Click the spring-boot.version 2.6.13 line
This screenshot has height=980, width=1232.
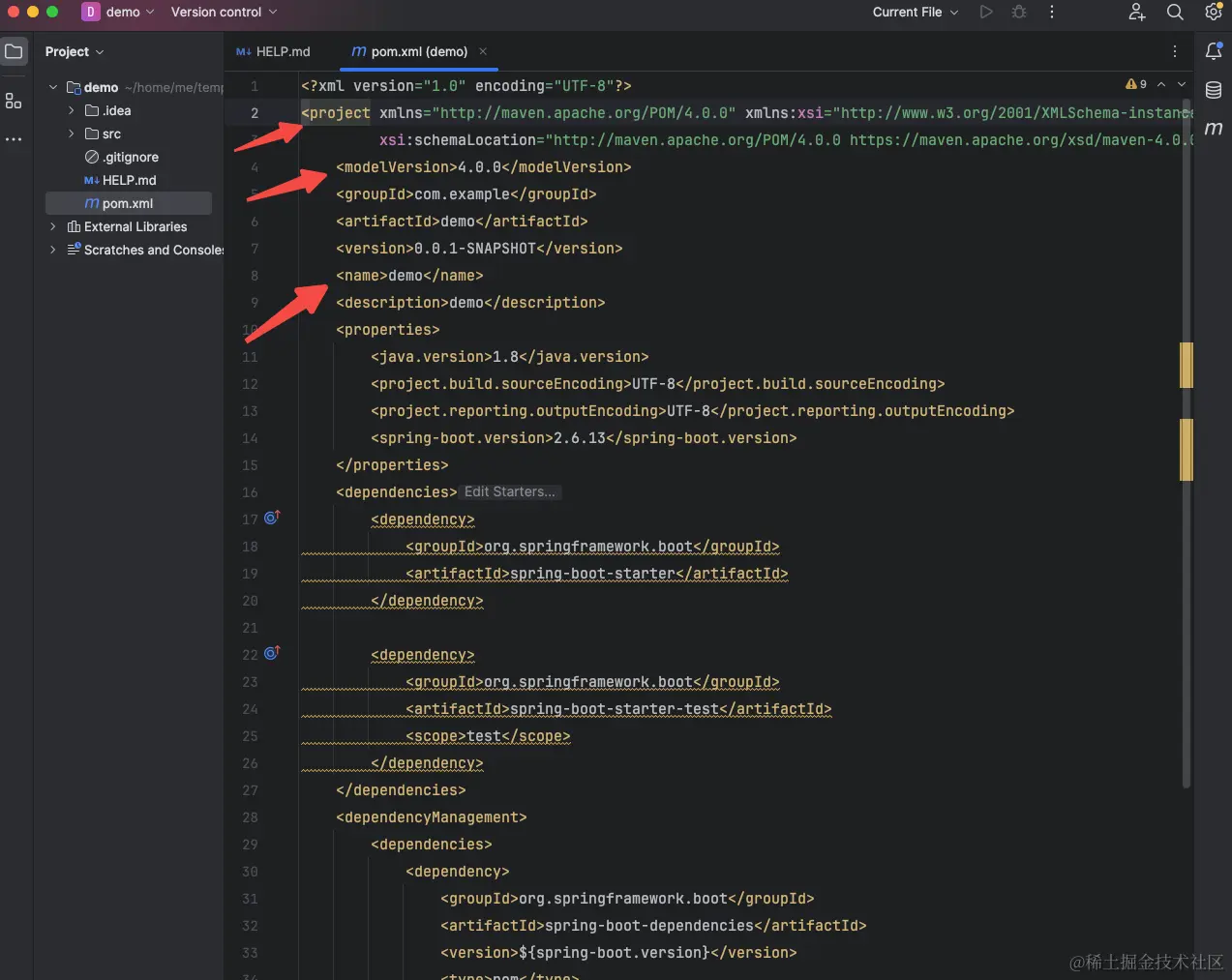click(584, 438)
